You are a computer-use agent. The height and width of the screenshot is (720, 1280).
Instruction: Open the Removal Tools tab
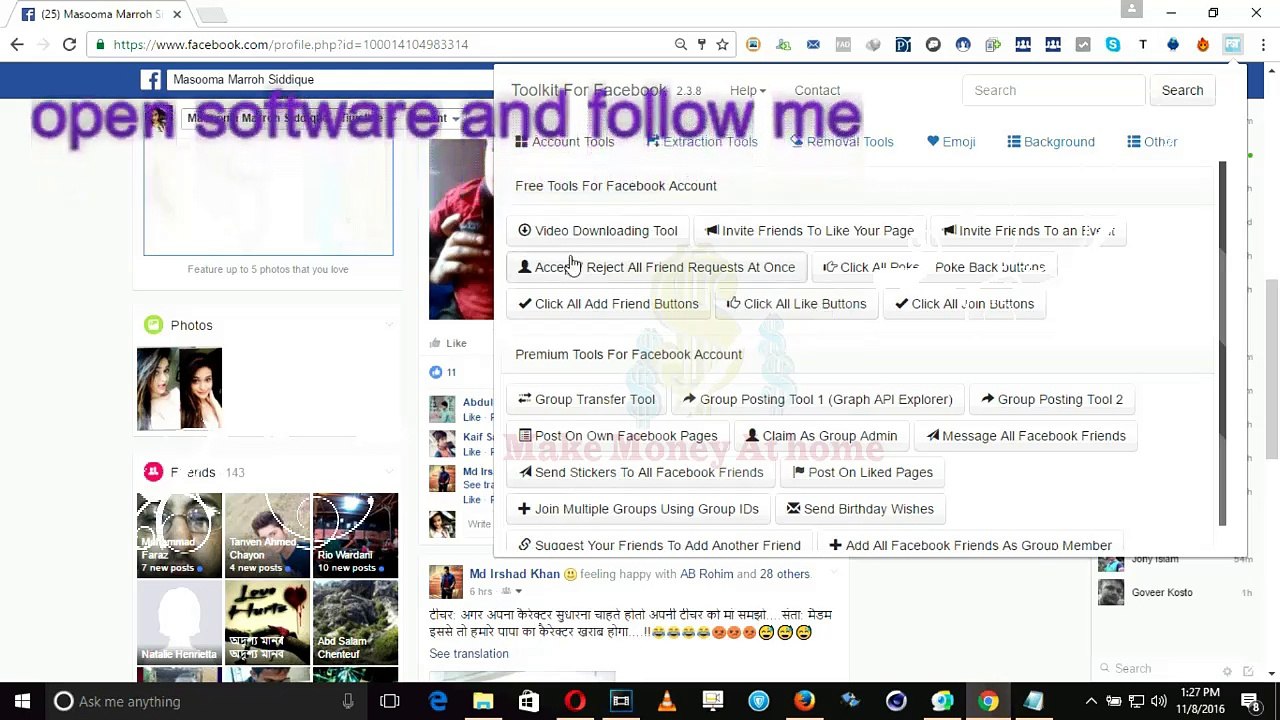tap(842, 142)
